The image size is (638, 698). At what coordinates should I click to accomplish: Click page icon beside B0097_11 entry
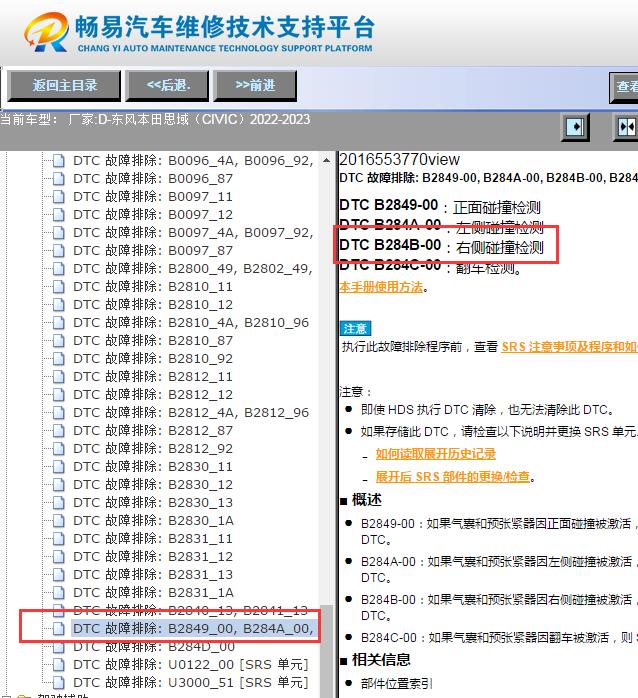(58, 196)
